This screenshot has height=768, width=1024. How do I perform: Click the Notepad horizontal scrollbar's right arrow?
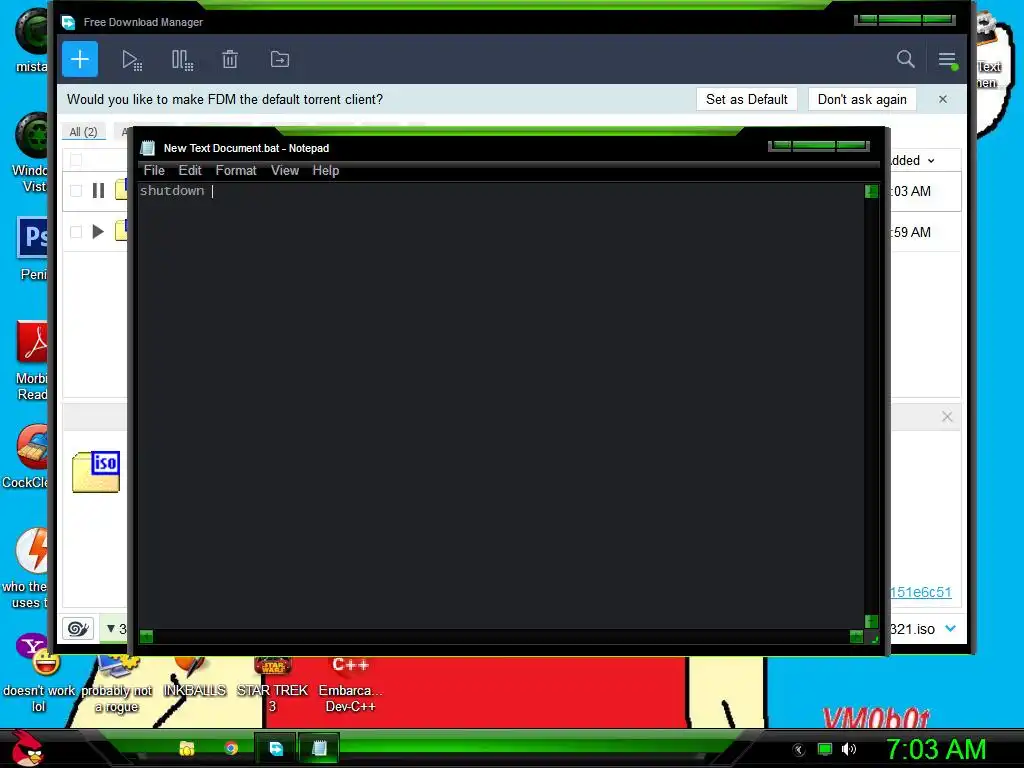click(x=856, y=636)
